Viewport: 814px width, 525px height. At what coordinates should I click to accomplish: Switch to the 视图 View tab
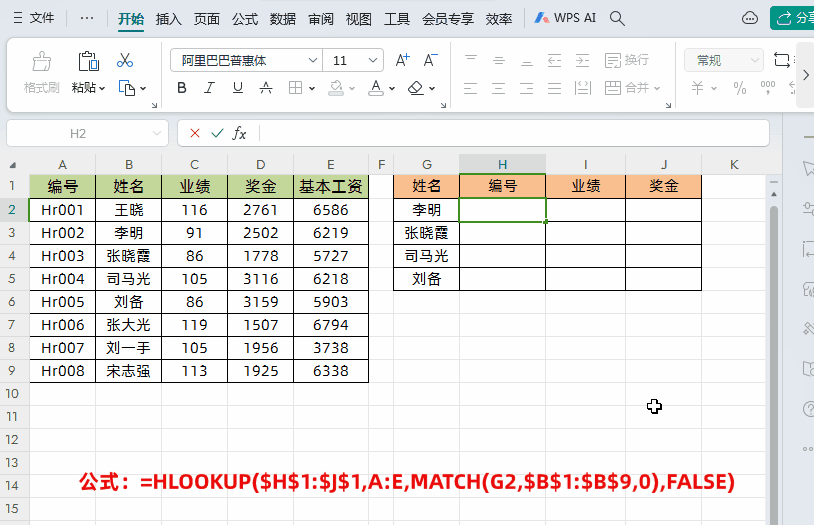[359, 19]
